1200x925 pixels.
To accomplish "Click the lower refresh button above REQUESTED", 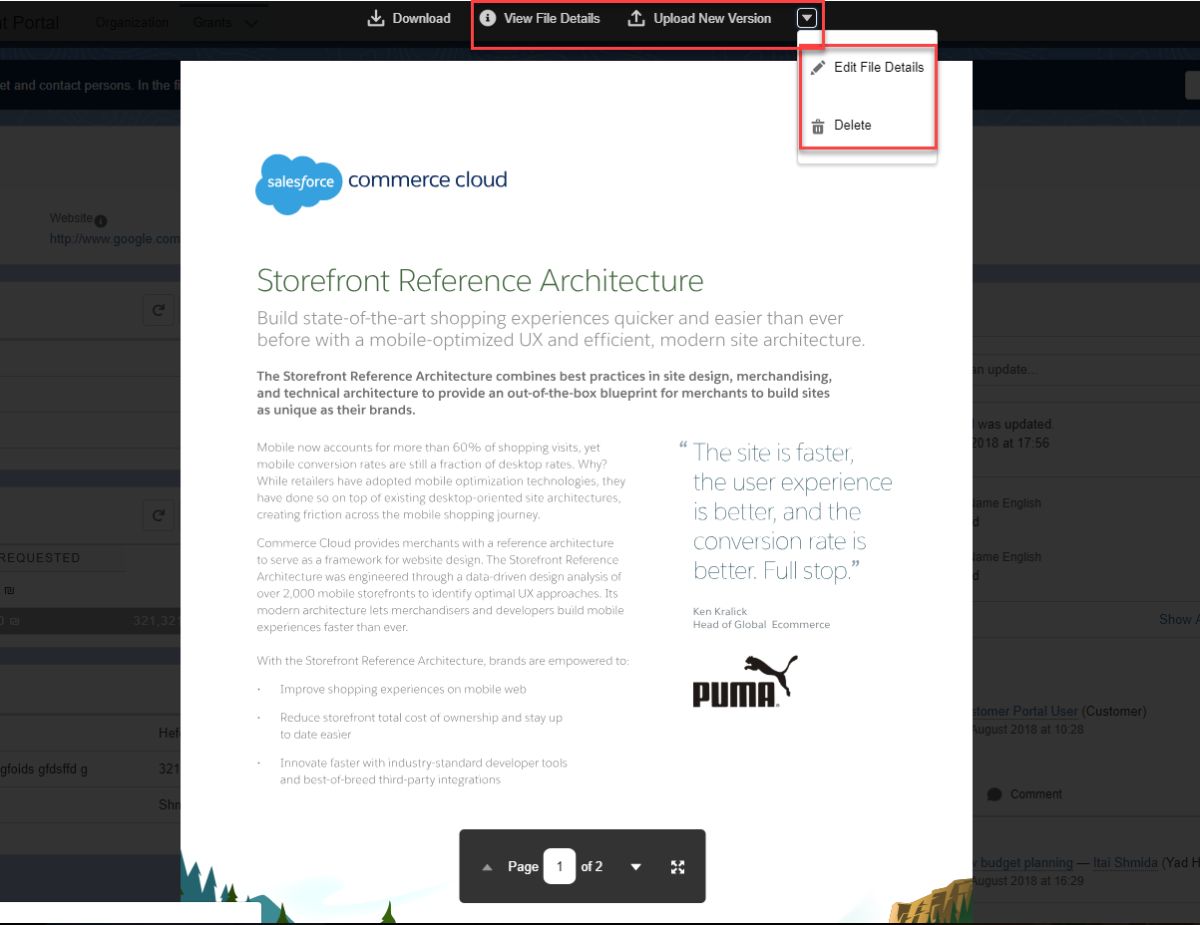I will pos(158,516).
